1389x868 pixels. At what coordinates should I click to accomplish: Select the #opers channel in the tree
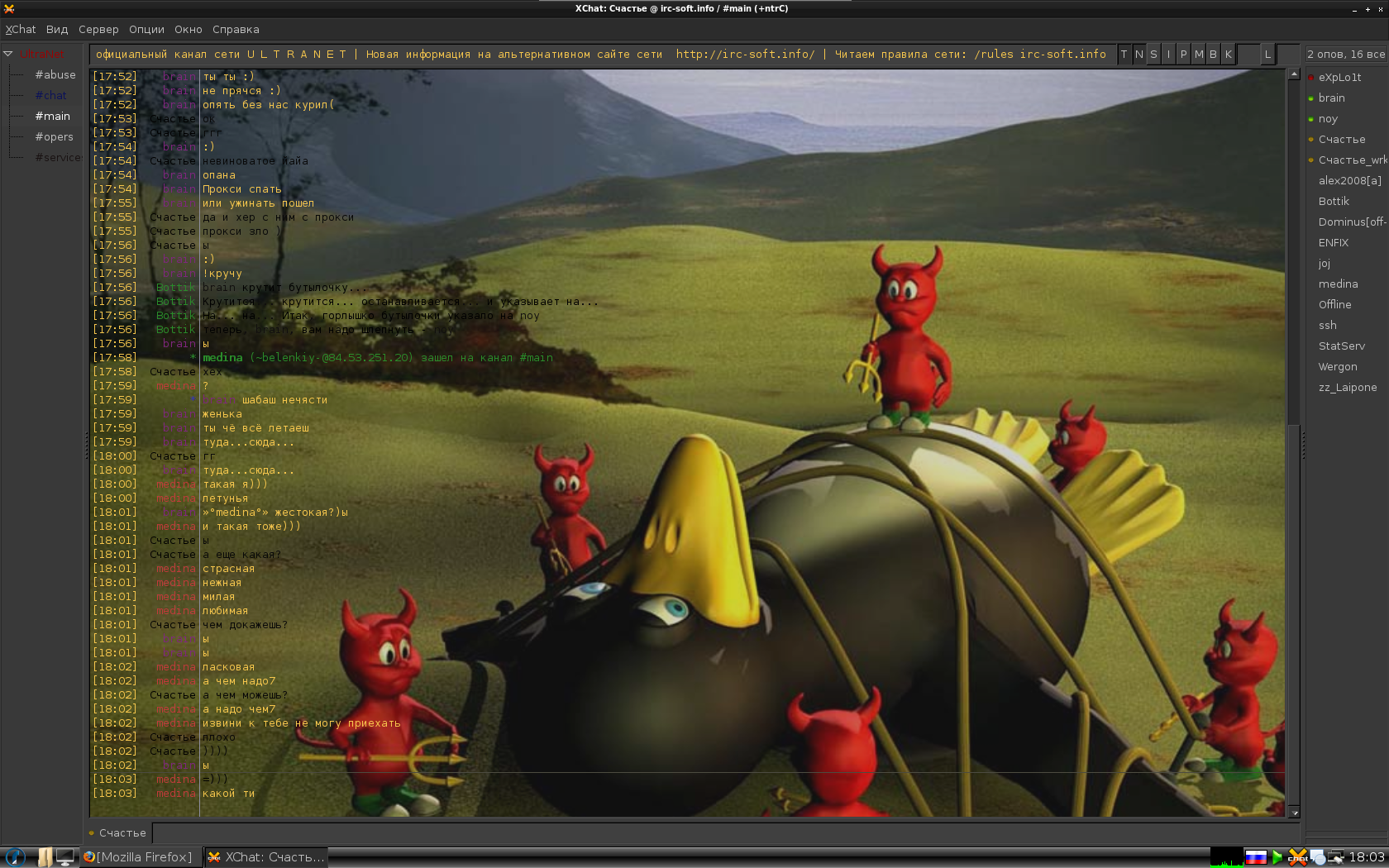pyautogui.click(x=54, y=136)
